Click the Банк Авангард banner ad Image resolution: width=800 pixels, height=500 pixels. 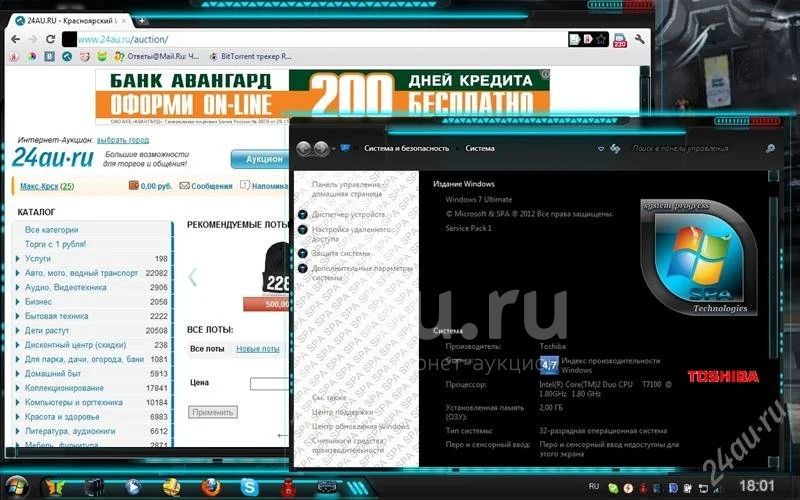coord(322,96)
